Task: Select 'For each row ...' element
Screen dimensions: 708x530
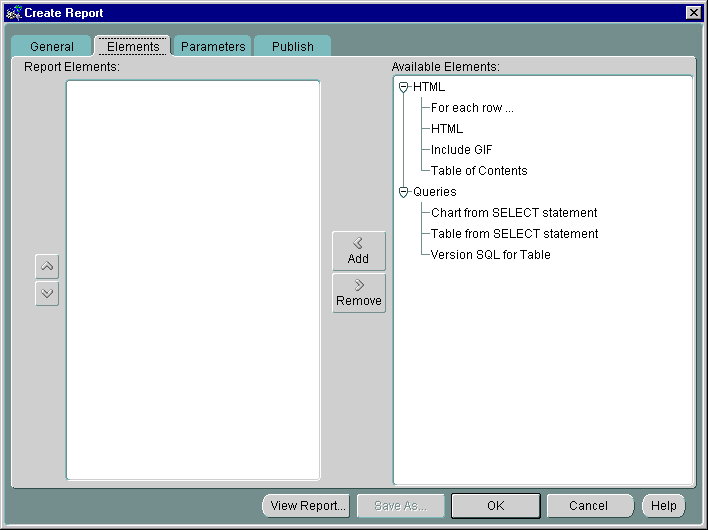Action: pos(472,108)
